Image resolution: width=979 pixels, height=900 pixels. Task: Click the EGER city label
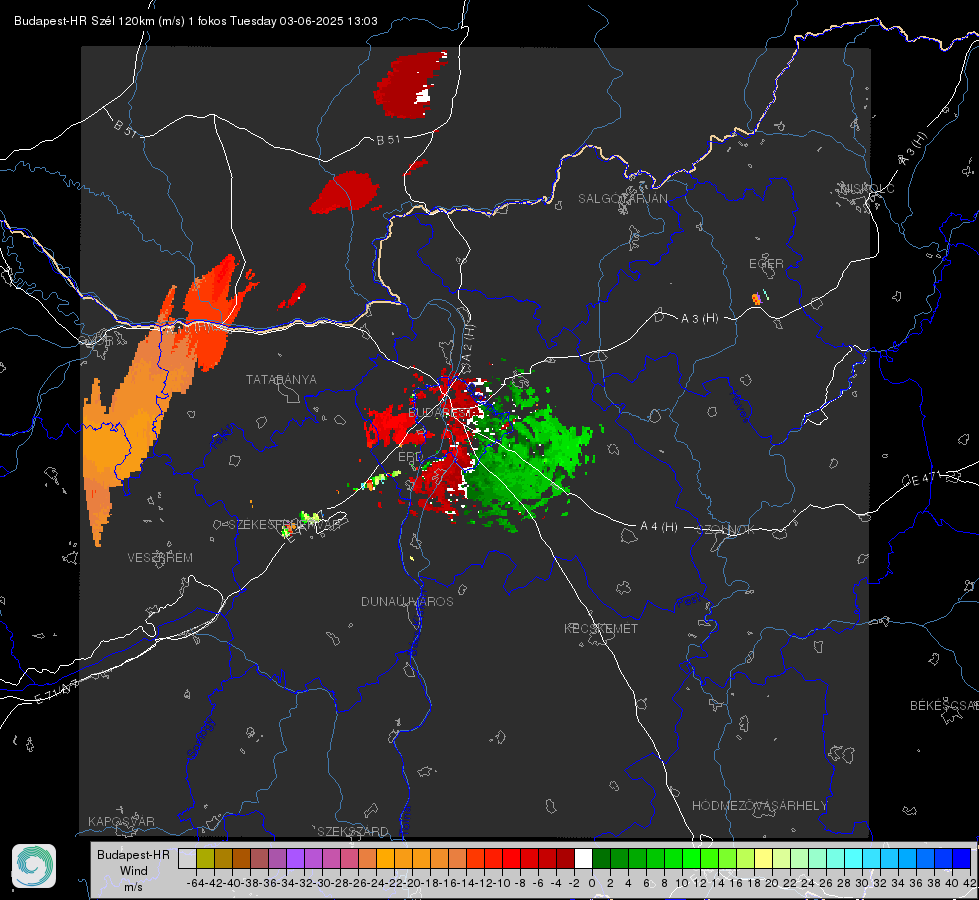tap(766, 264)
